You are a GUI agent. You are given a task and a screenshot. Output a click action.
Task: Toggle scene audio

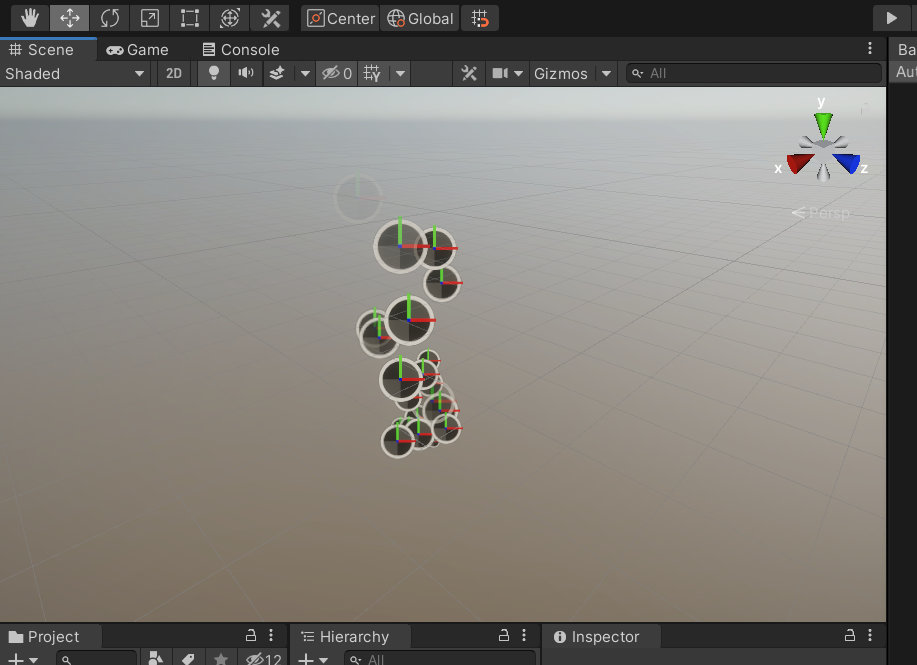[246, 74]
